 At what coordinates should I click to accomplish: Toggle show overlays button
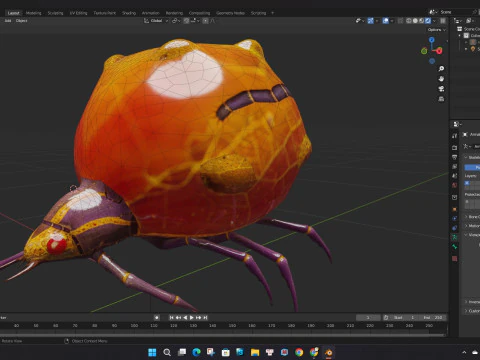click(x=386, y=21)
